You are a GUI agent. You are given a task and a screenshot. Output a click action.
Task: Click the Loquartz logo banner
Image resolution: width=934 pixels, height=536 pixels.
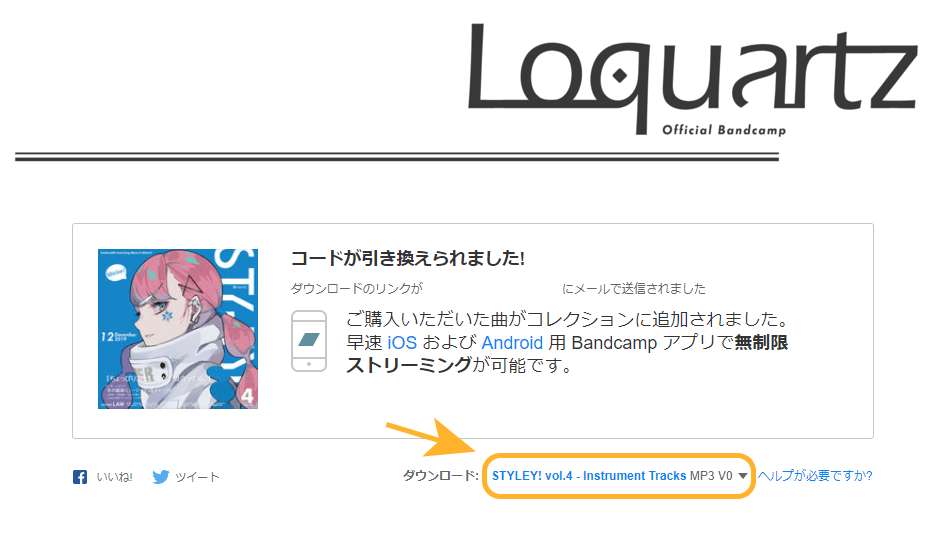691,77
